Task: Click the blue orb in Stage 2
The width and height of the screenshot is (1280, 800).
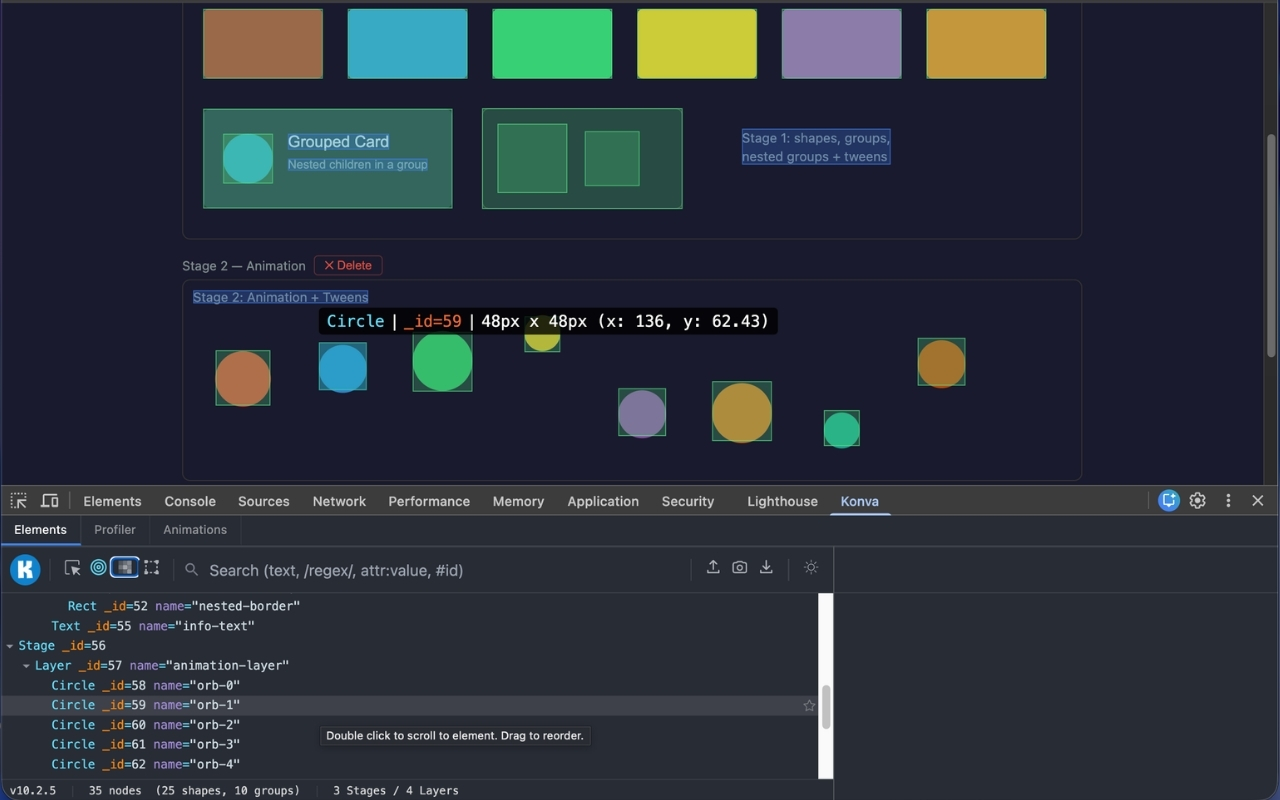Action: 343,367
